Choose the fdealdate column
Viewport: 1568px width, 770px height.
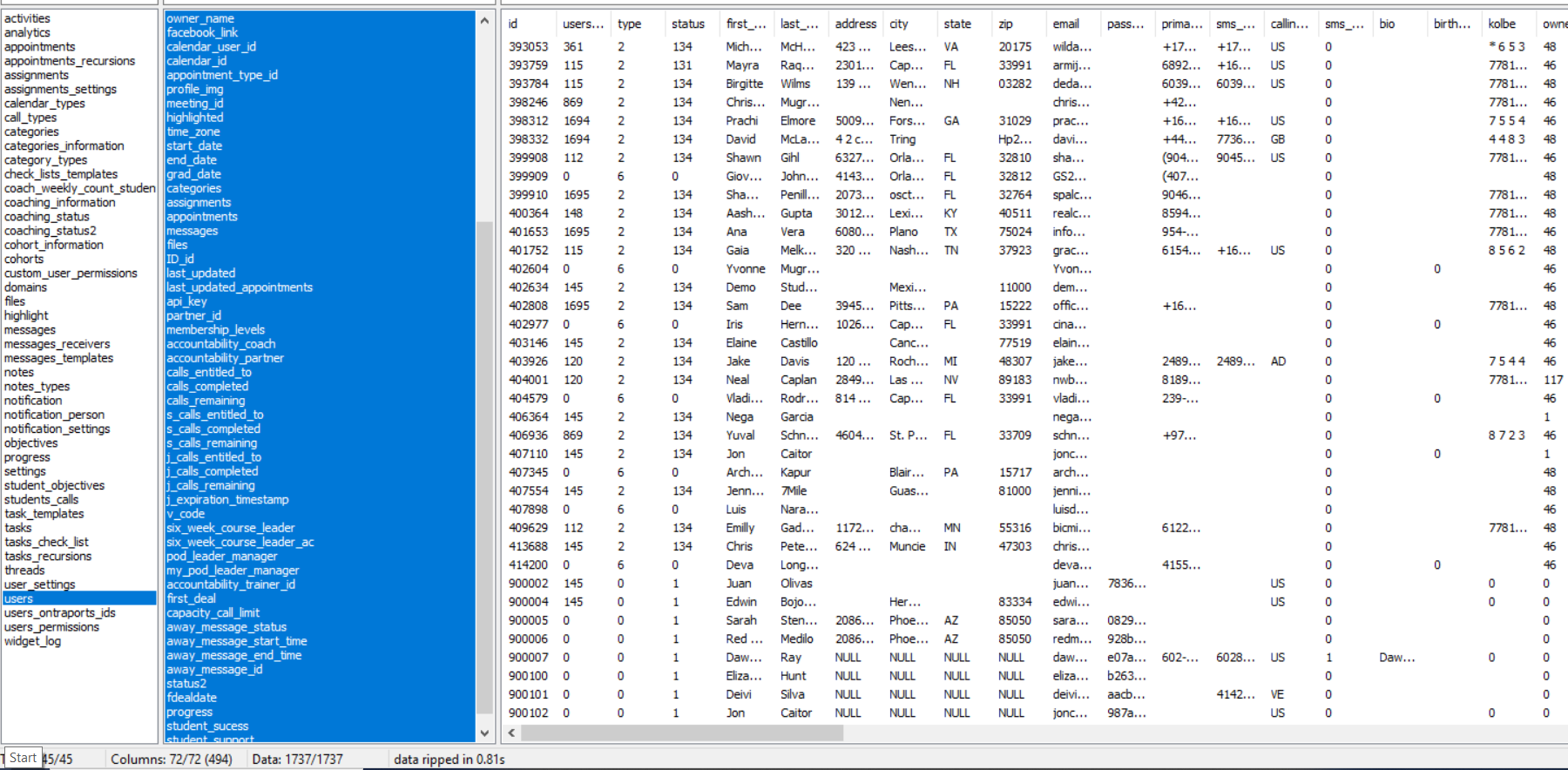pyautogui.click(x=192, y=698)
